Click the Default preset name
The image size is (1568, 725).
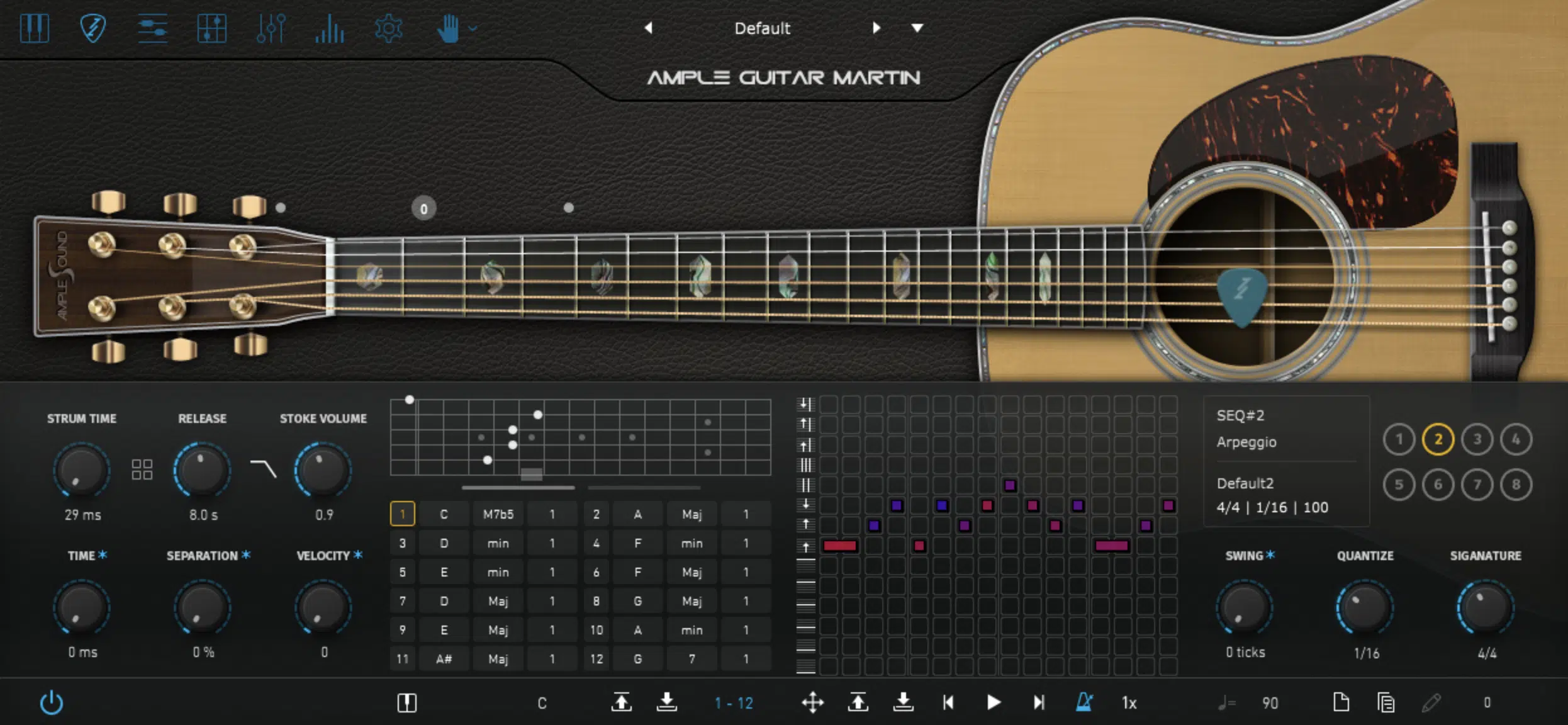tap(762, 28)
